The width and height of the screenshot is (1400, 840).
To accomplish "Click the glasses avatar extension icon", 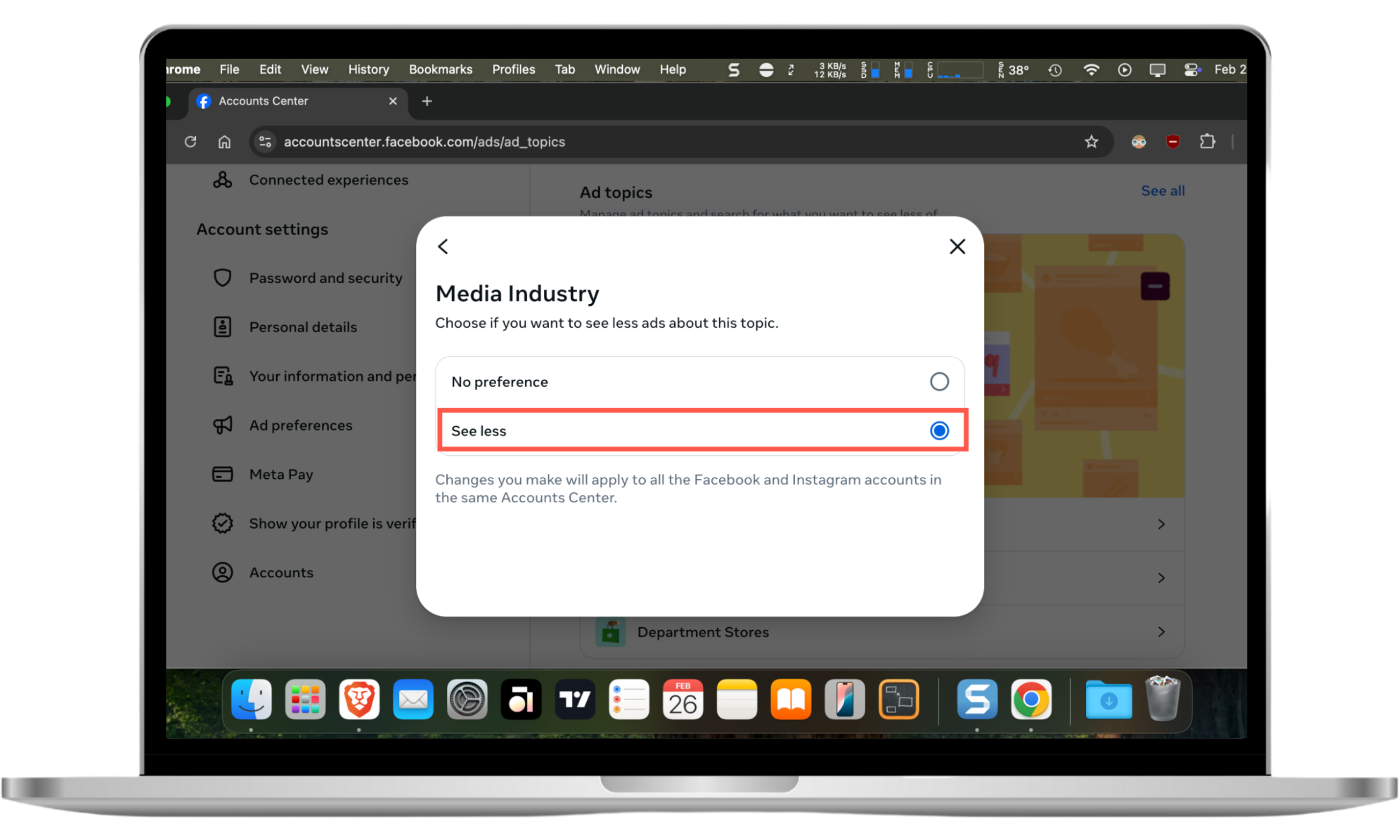I will (1138, 142).
